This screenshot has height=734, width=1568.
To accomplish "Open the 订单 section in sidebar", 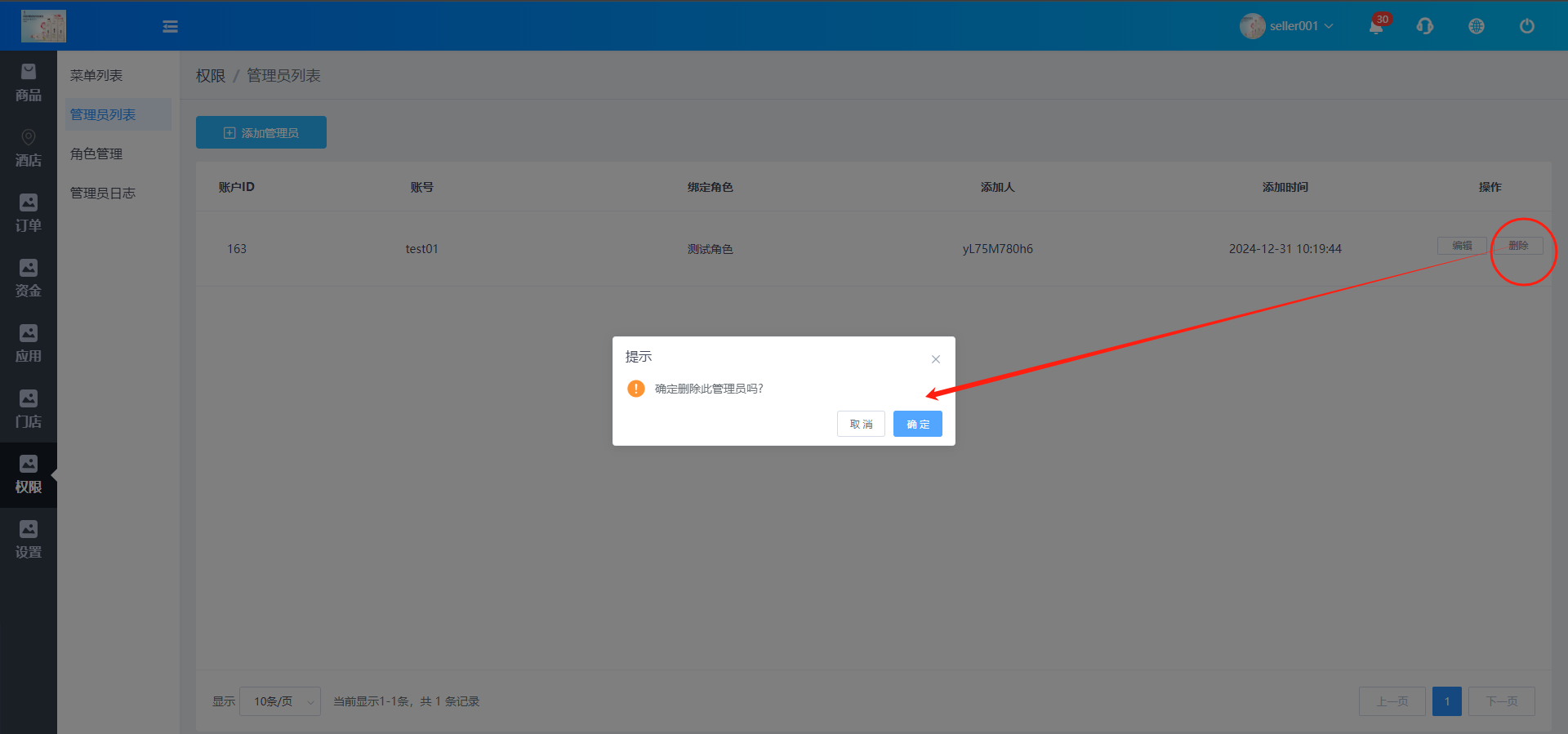I will [x=29, y=214].
